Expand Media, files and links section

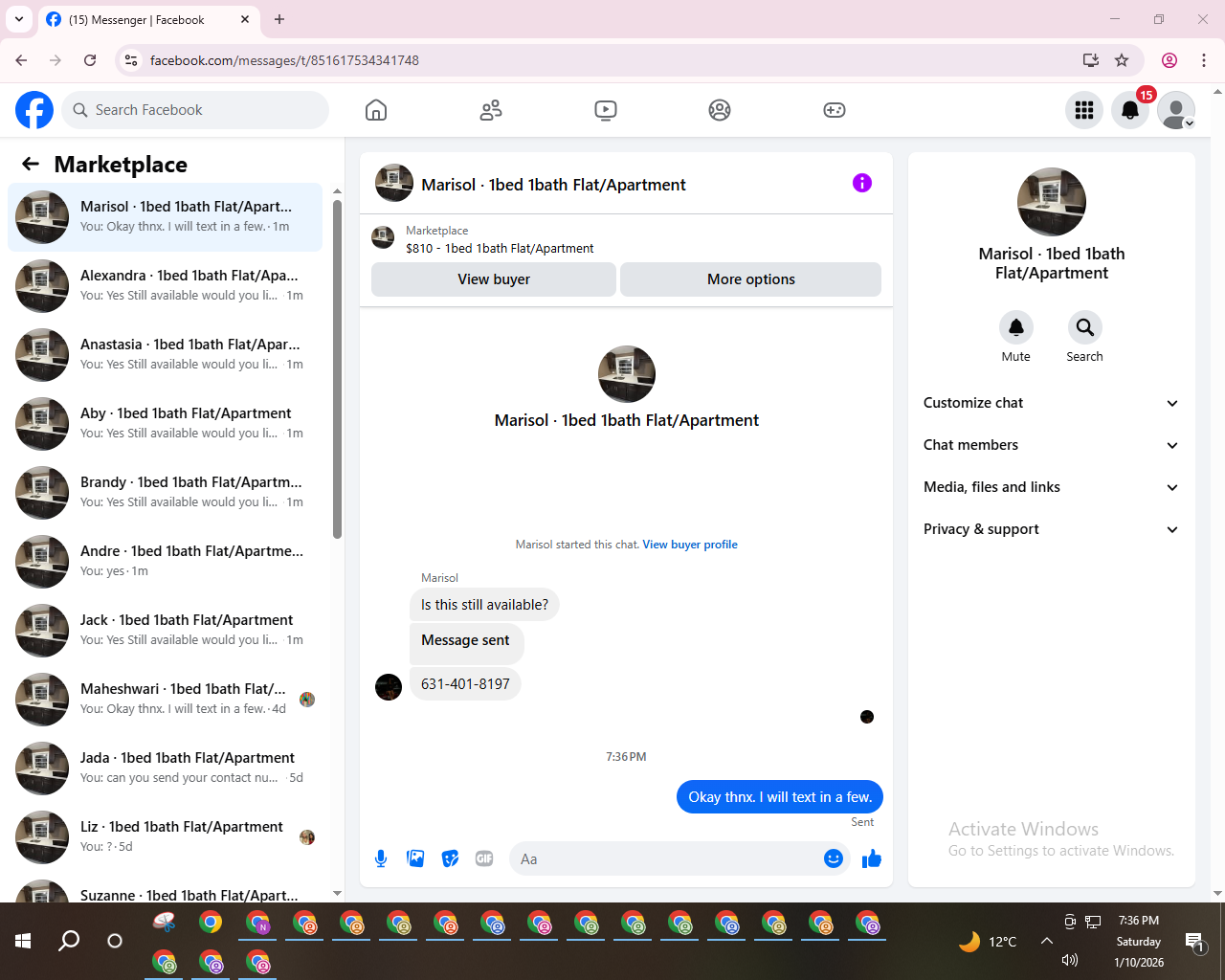1051,487
